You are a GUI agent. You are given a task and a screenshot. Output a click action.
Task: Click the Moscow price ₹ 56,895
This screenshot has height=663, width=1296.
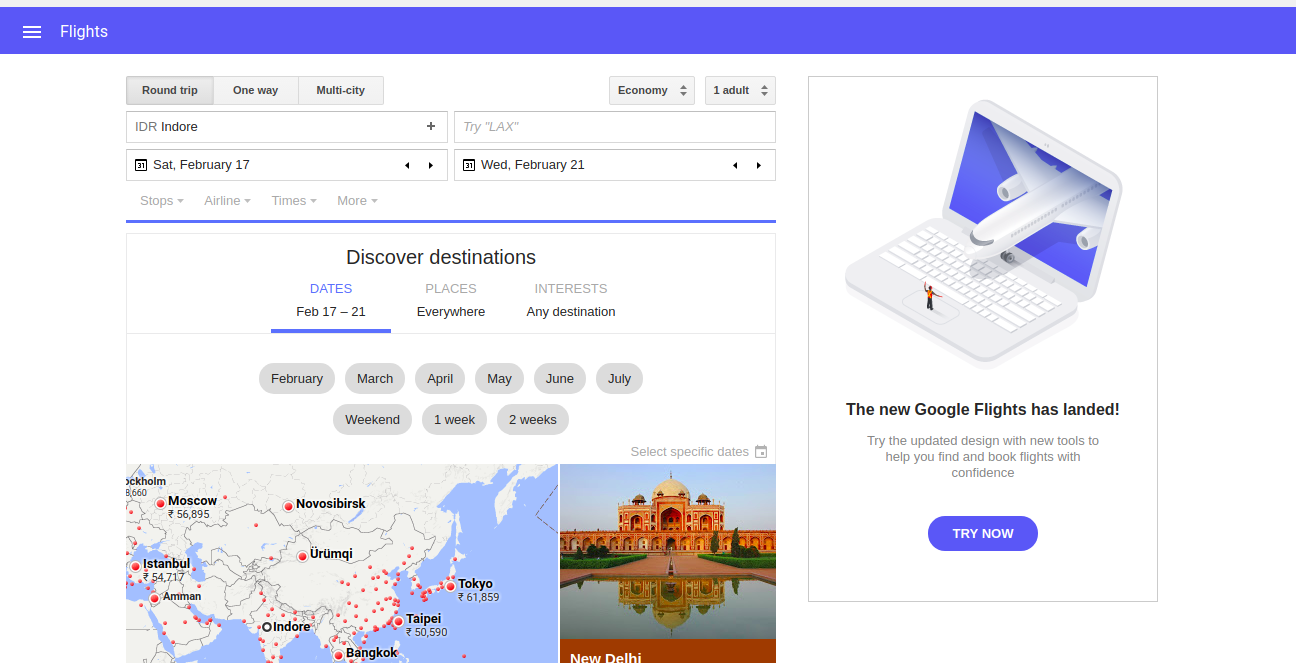(x=189, y=514)
